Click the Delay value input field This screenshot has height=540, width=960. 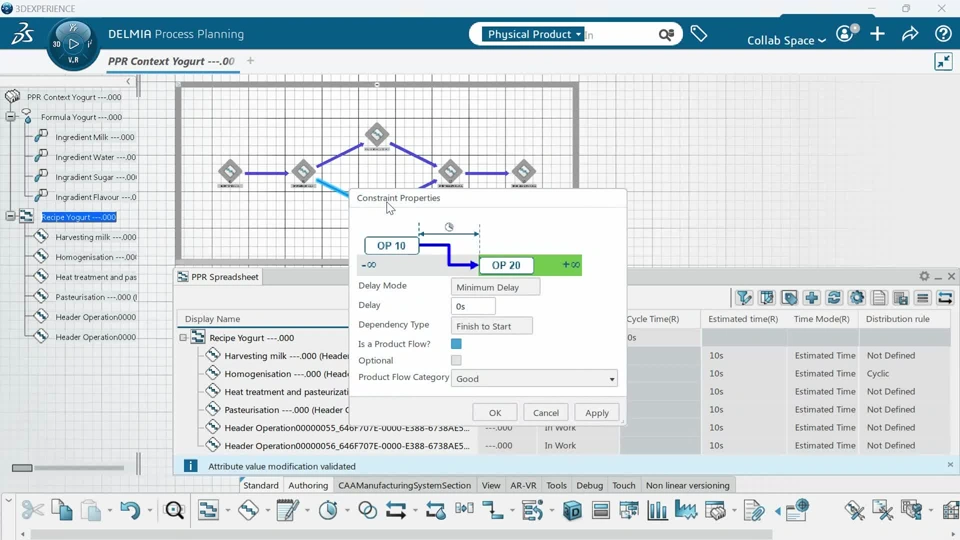tap(473, 306)
